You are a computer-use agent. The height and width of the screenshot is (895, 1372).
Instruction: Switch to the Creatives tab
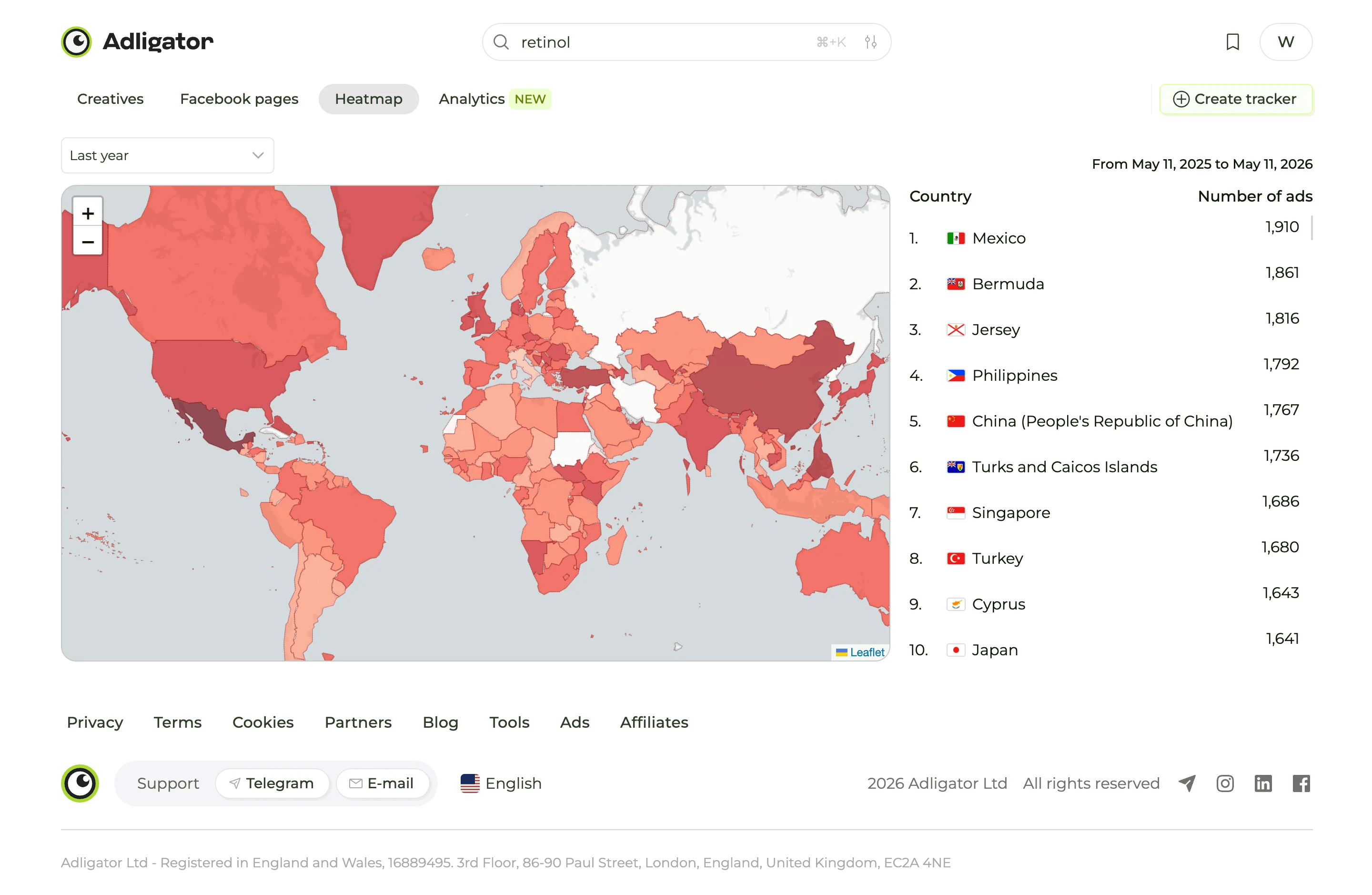[x=110, y=99]
